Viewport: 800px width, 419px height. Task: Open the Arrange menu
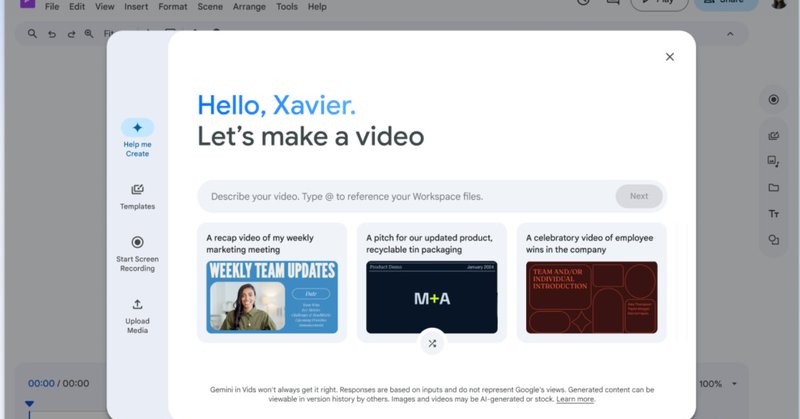(249, 7)
